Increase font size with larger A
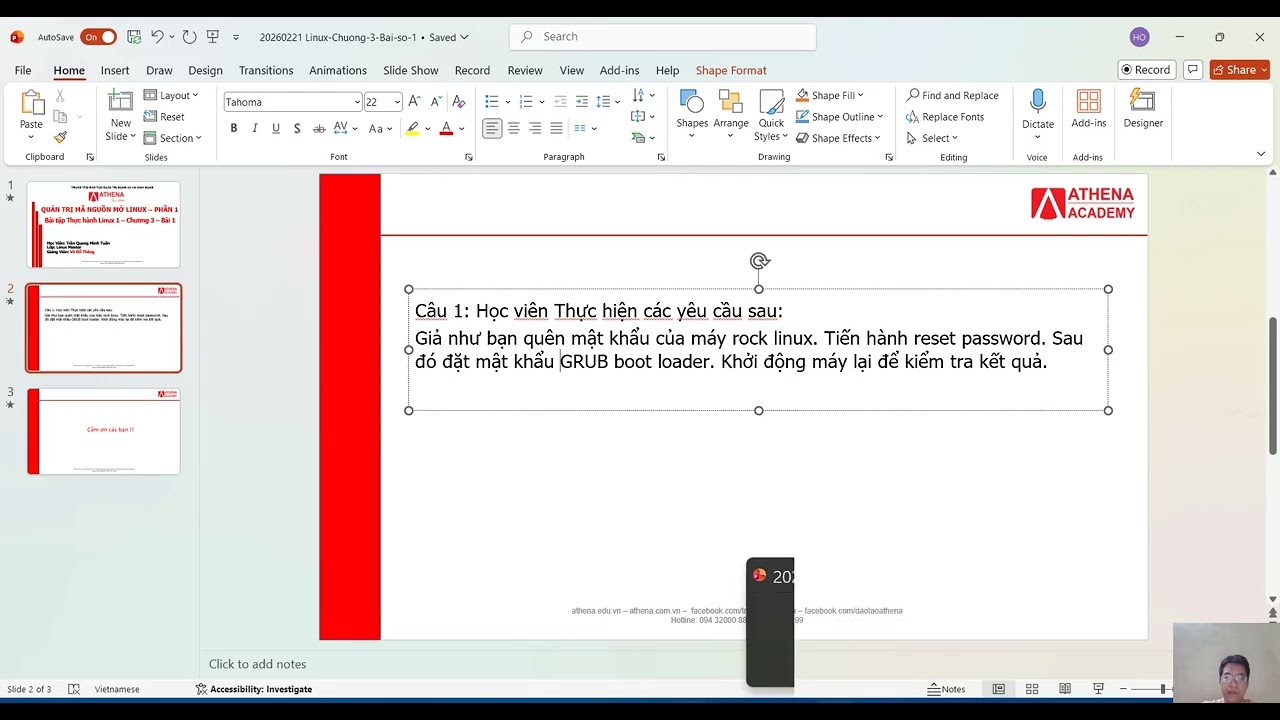1280x720 pixels. point(414,102)
